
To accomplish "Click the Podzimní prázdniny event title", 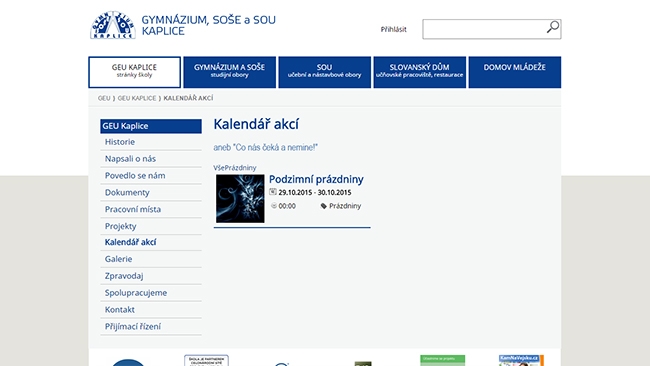I will click(x=316, y=179).
